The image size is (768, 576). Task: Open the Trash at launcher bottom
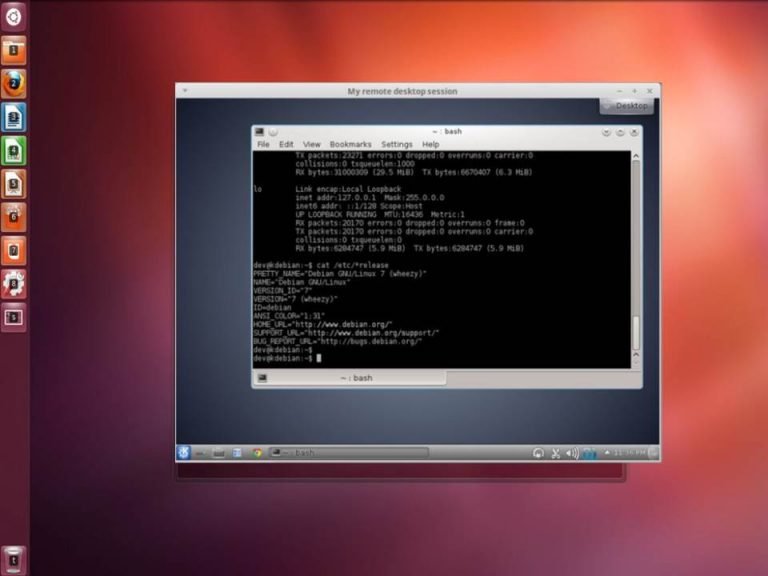tap(14, 558)
